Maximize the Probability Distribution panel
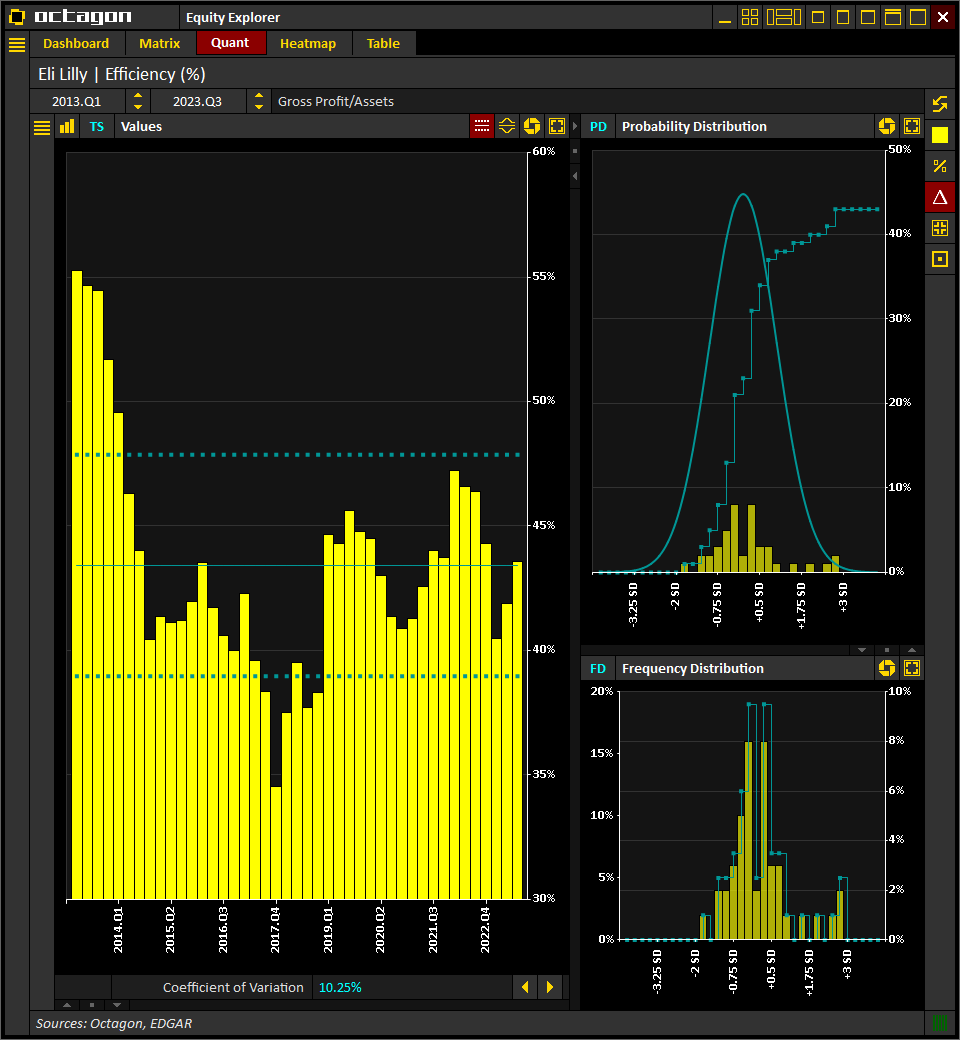 click(912, 126)
